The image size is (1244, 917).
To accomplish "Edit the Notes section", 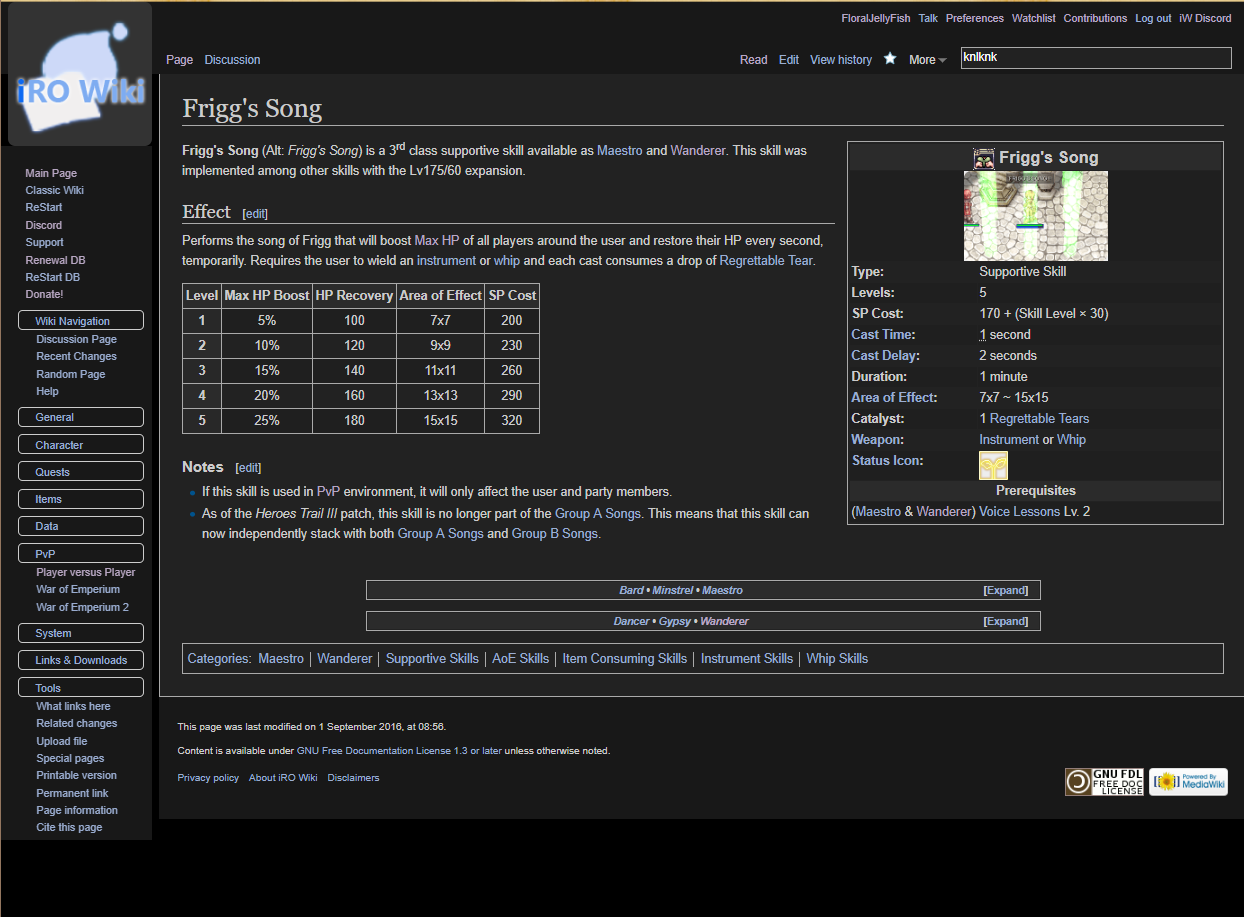I will (248, 467).
